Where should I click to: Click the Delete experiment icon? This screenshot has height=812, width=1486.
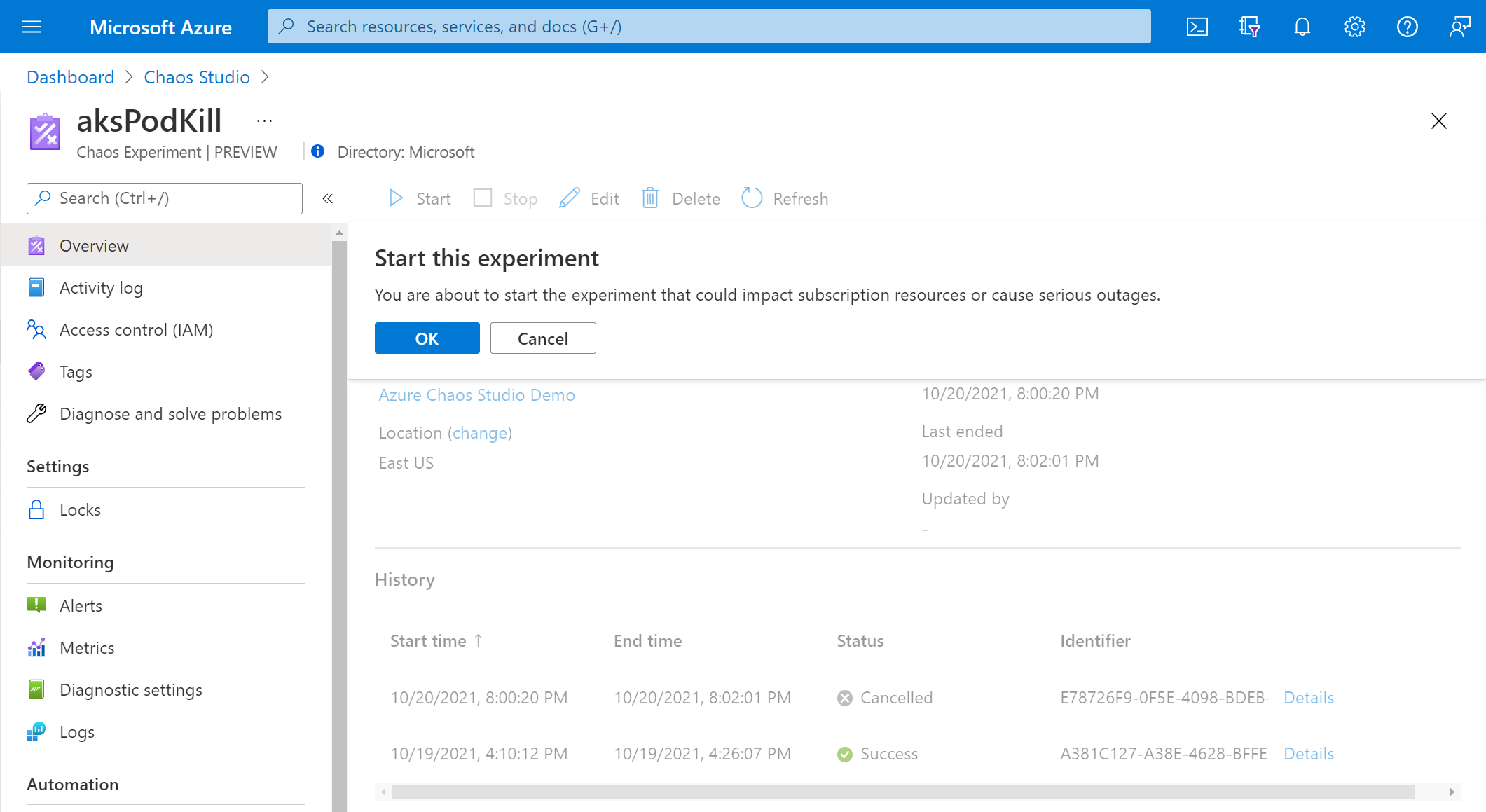(x=650, y=197)
